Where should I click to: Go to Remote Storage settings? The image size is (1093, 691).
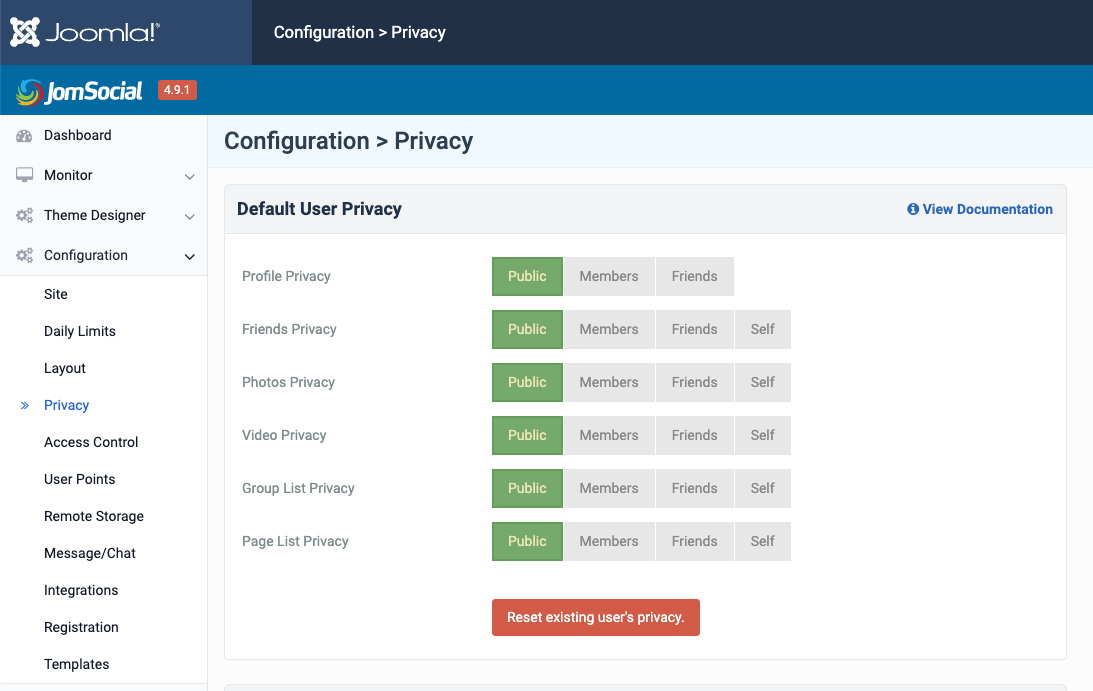[x=94, y=516]
